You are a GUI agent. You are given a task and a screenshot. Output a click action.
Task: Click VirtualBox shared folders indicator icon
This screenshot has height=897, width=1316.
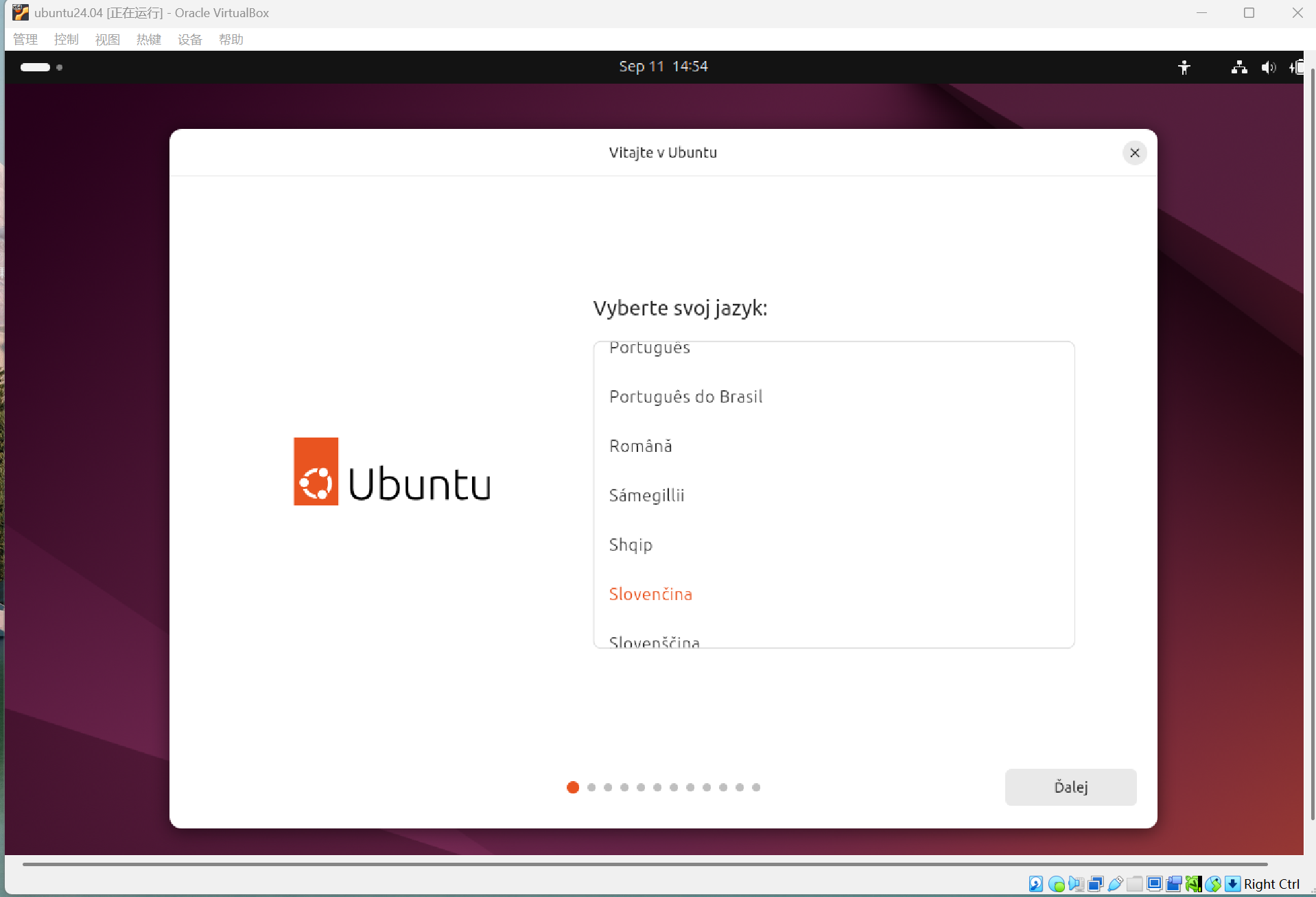click(1135, 884)
